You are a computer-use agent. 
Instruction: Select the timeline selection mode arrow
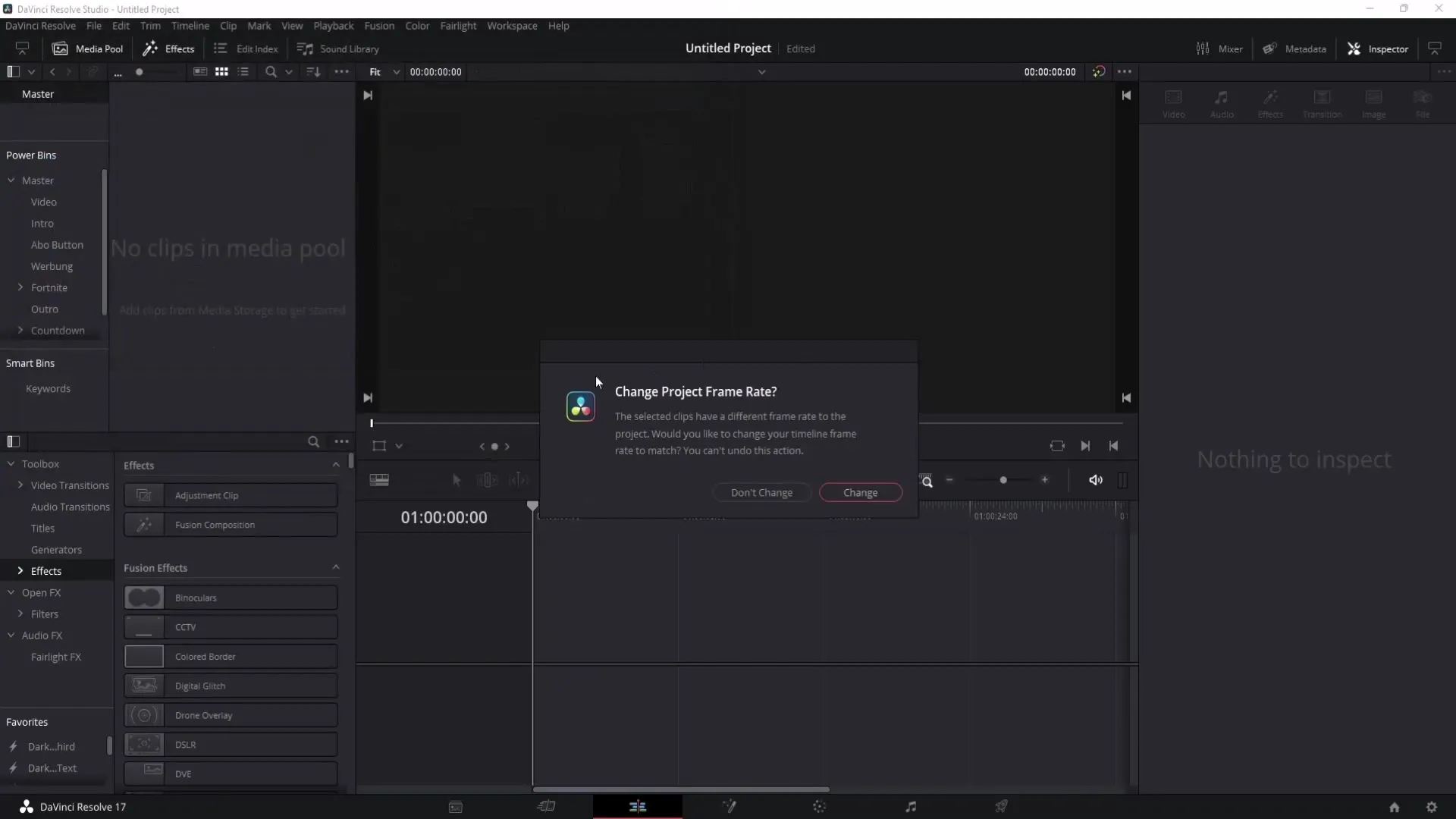(456, 480)
